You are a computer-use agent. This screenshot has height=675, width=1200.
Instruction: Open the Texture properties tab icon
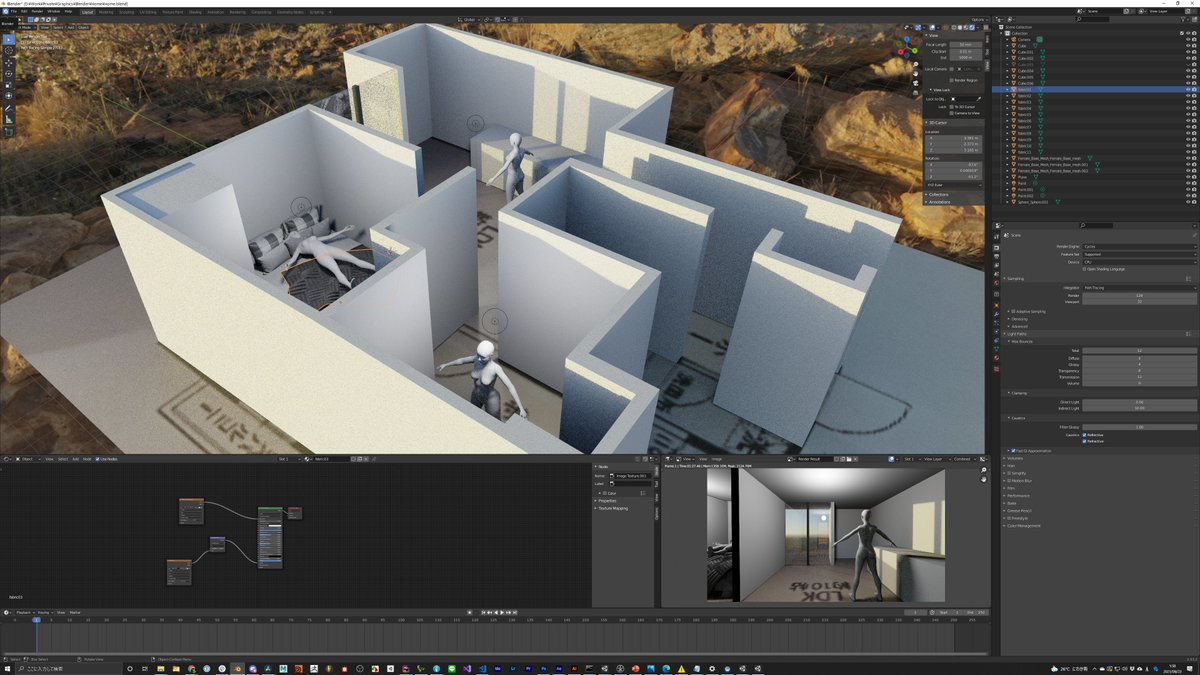click(x=996, y=369)
